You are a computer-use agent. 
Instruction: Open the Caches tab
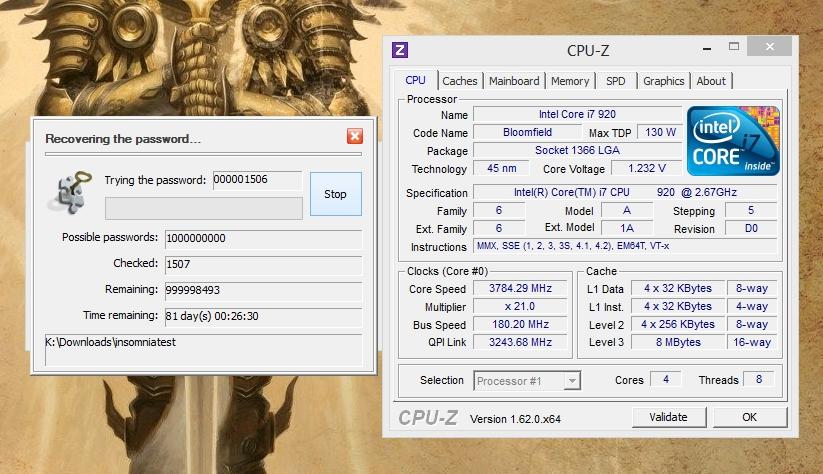pos(460,81)
